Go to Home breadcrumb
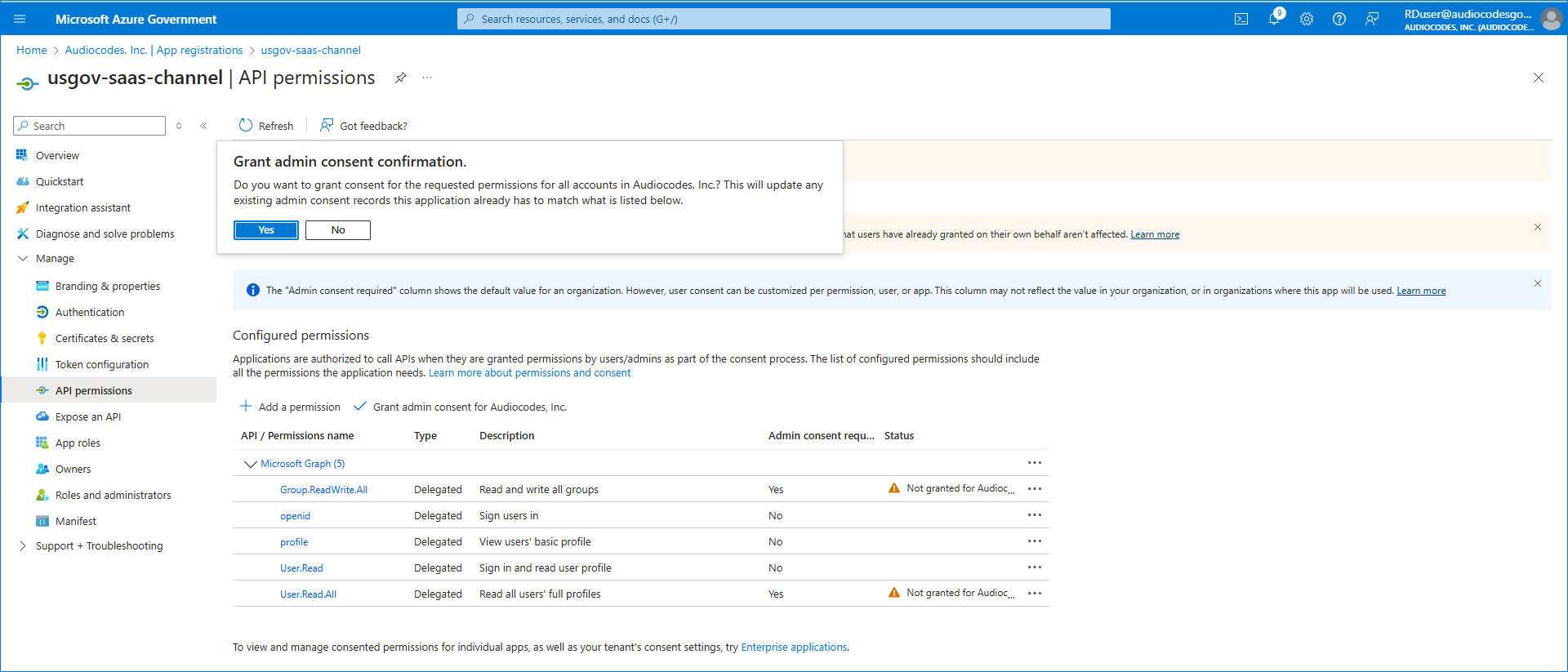This screenshot has width=1568, height=672. click(32, 50)
